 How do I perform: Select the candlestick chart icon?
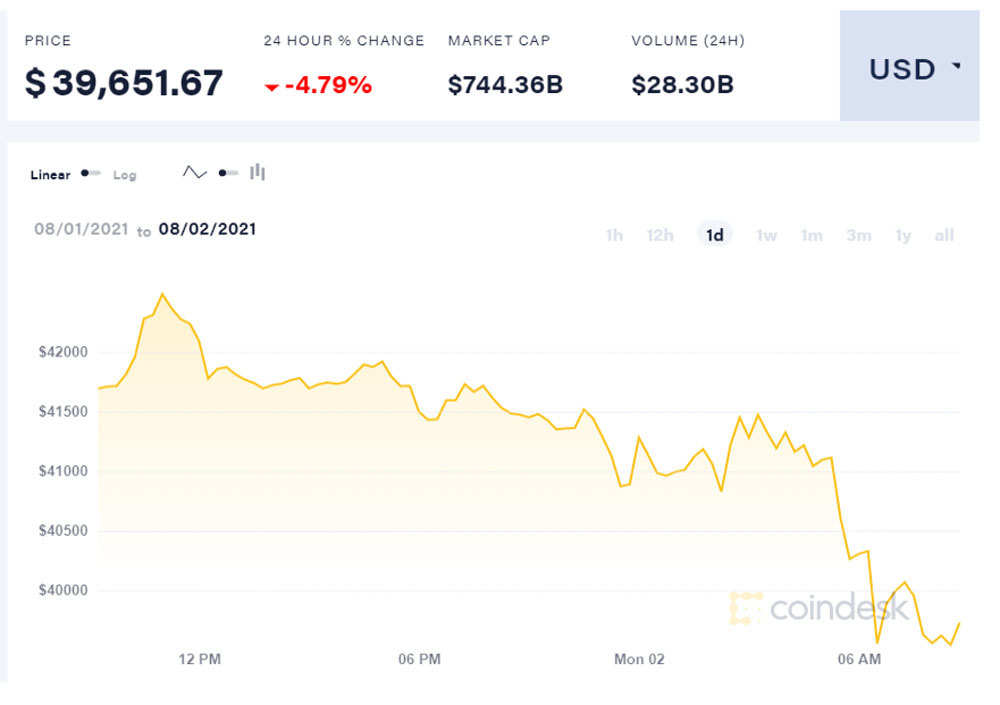click(x=257, y=172)
